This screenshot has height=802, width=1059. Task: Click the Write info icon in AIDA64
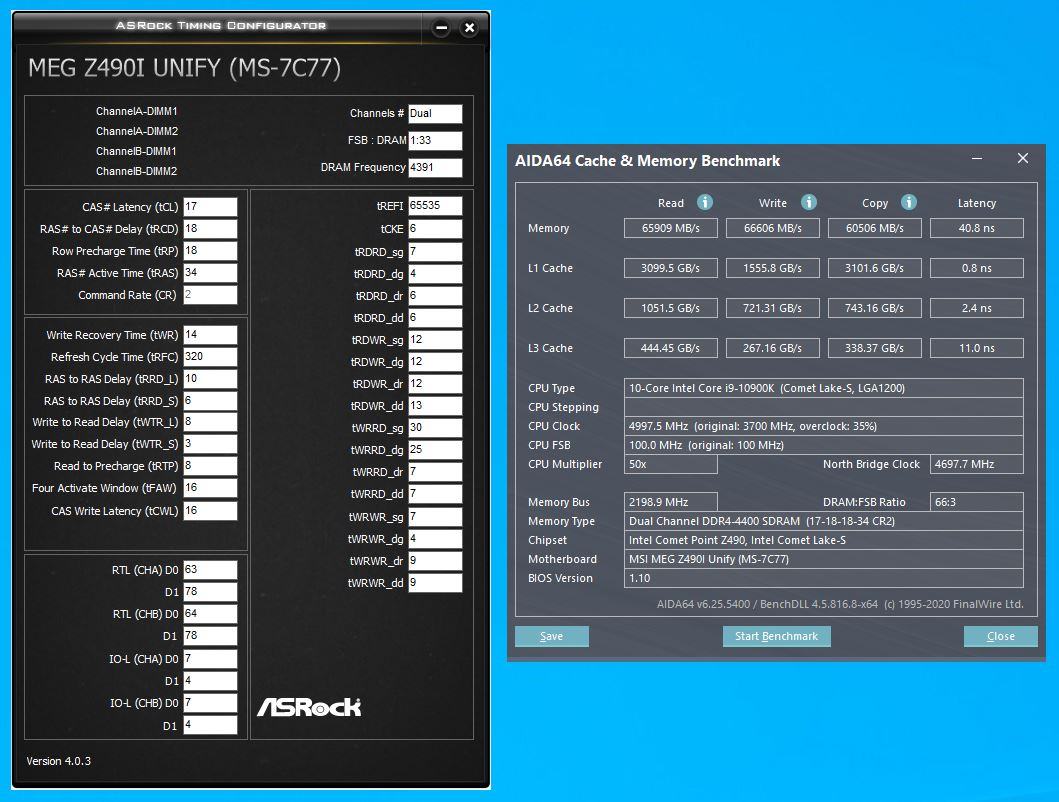pos(808,202)
